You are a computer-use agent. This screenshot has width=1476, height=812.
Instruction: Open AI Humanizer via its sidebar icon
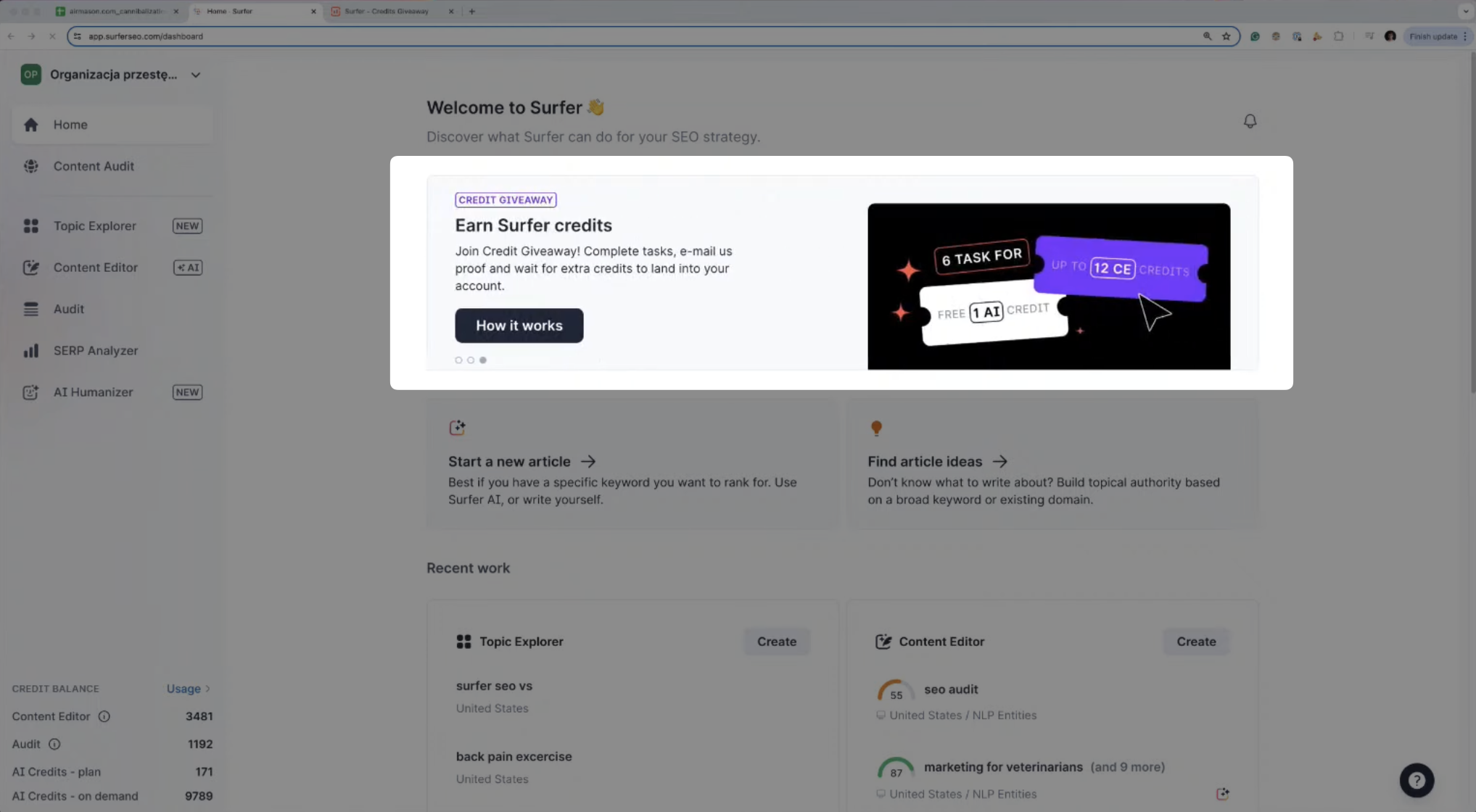tap(31, 392)
